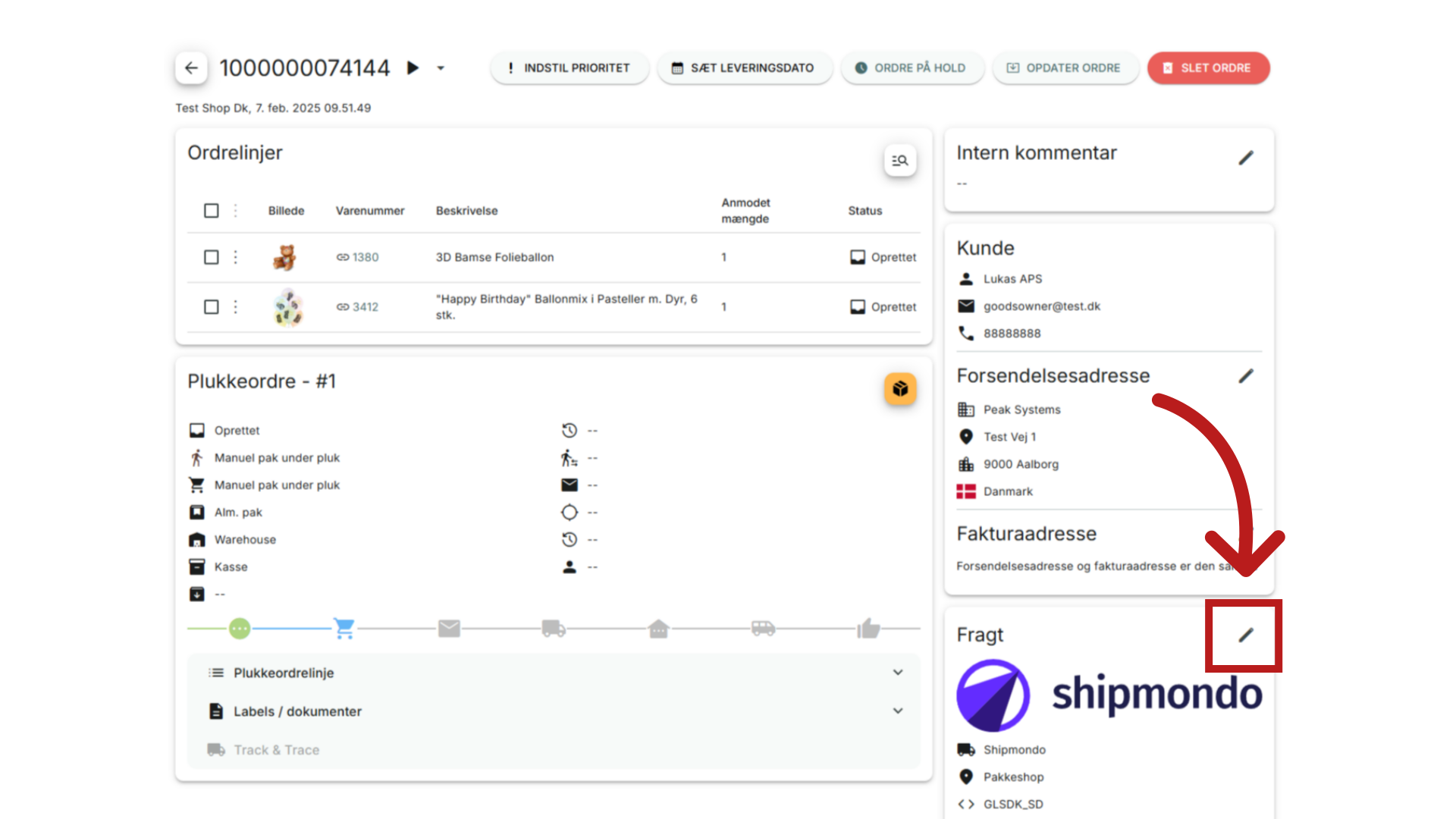Viewport: 1456px width, 819px height.
Task: Click Anmodet mængde column header
Action: 745,211
